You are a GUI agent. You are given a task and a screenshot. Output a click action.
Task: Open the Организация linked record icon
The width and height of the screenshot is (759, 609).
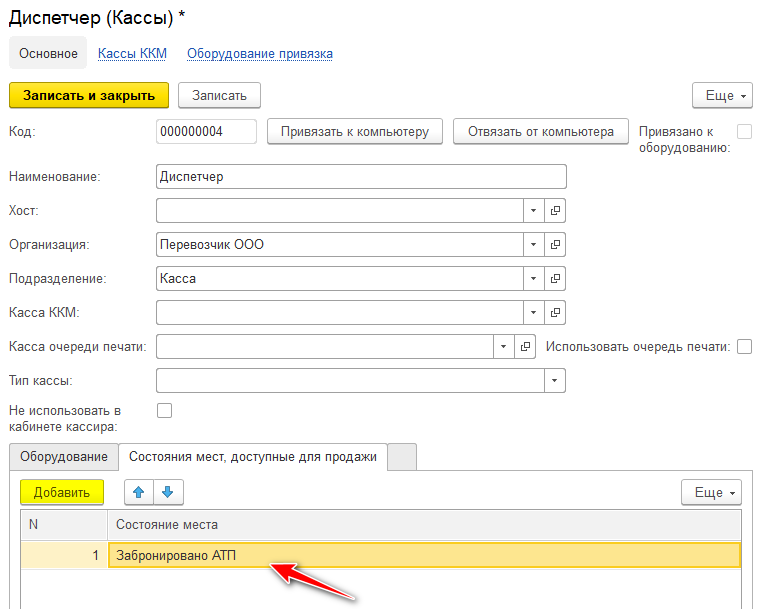coord(556,245)
